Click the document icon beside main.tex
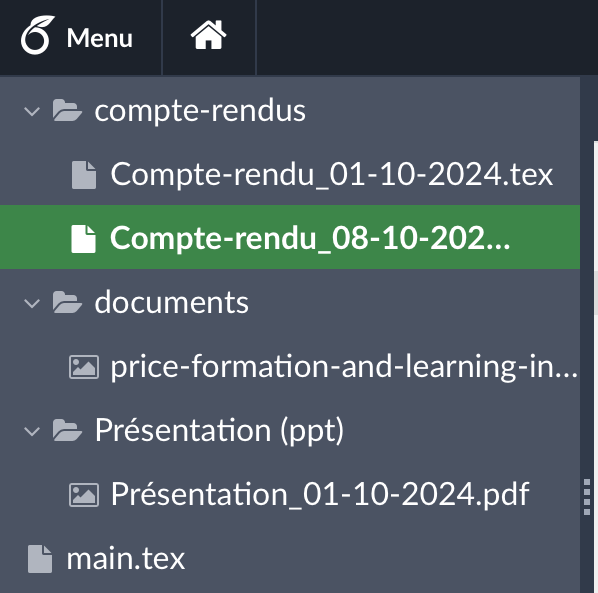 click(40, 559)
